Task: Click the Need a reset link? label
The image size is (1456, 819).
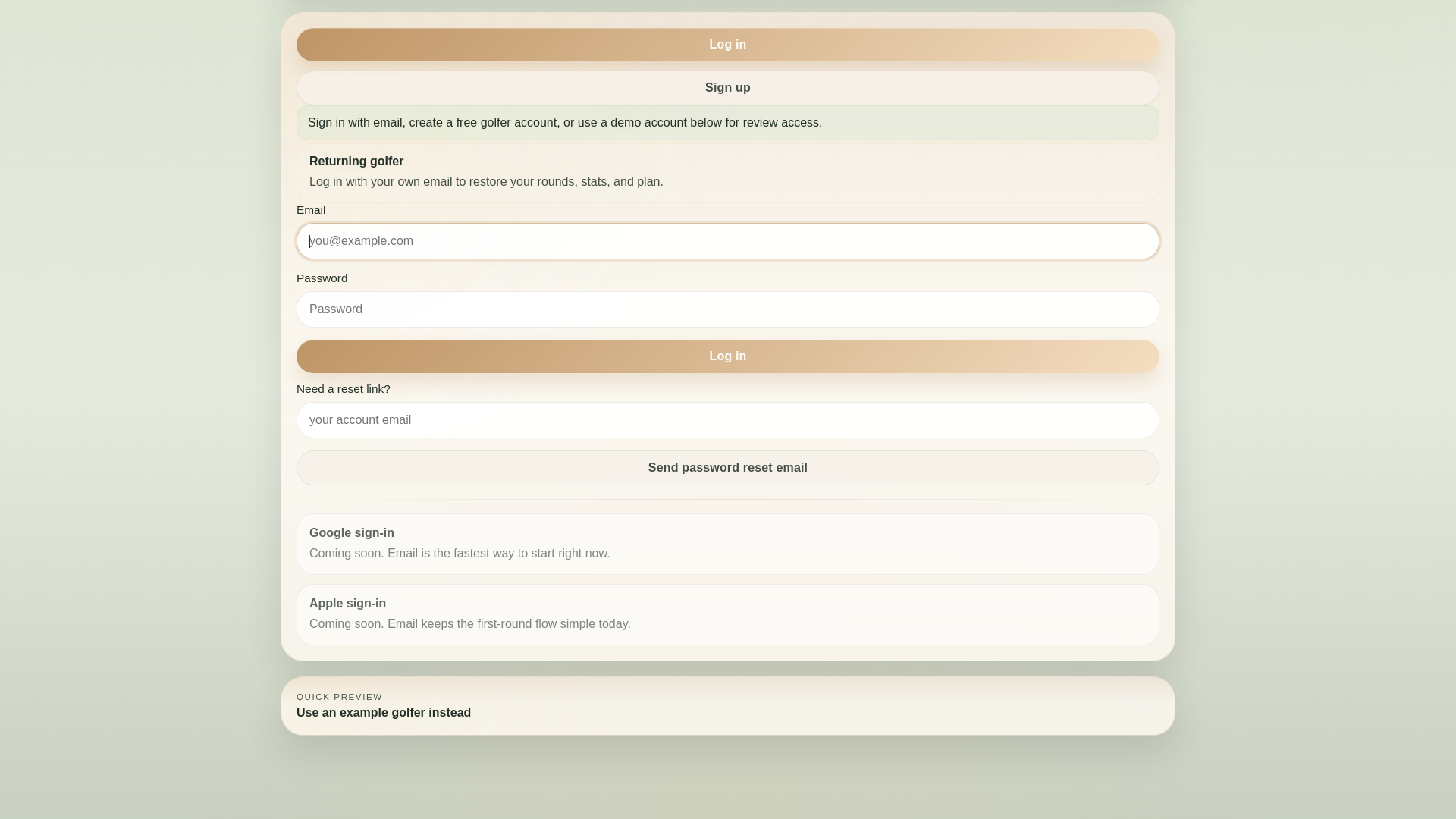Action: tap(344, 389)
